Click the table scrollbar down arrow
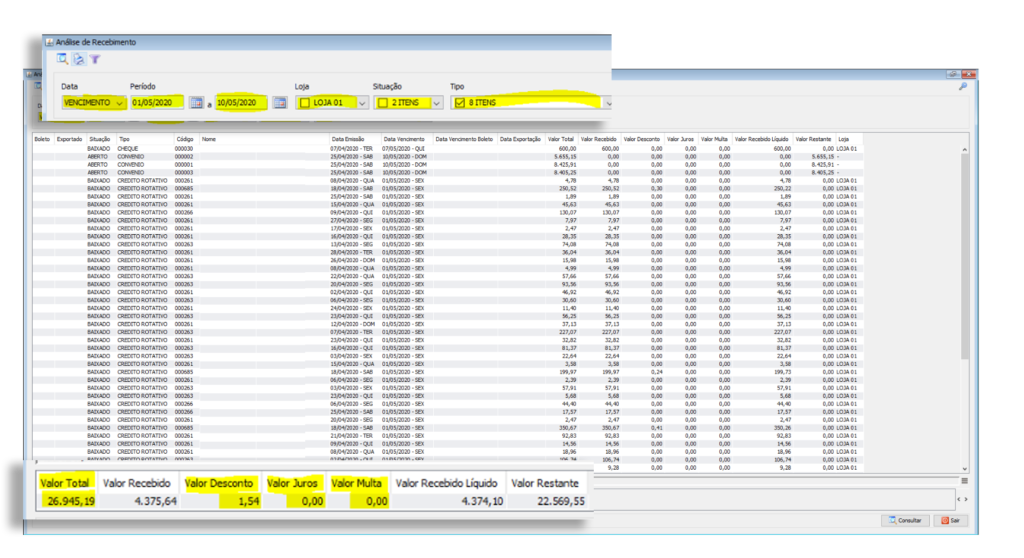The image size is (1024, 558). point(965,468)
